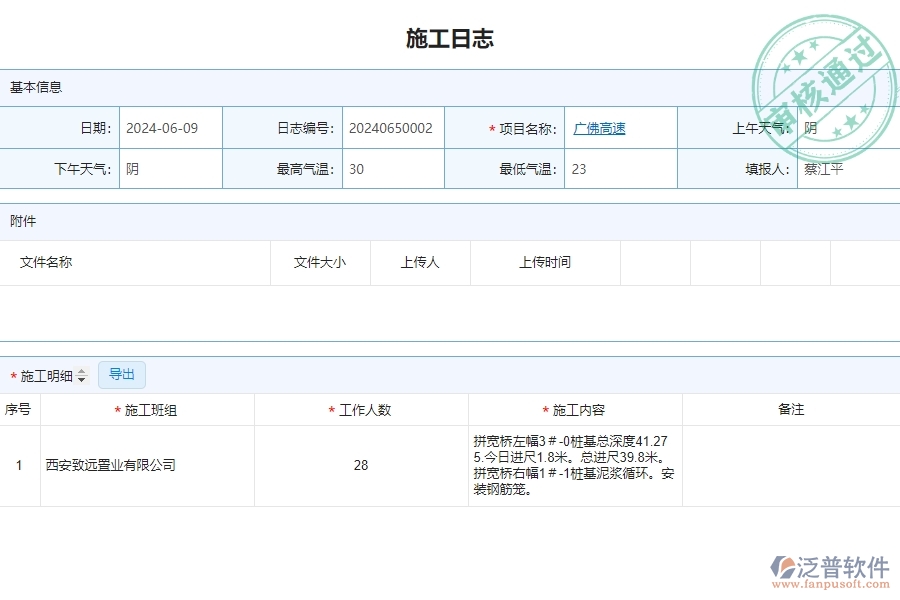The height and width of the screenshot is (600, 900).
Task: Click the 导出 export button
Action: click(x=122, y=374)
